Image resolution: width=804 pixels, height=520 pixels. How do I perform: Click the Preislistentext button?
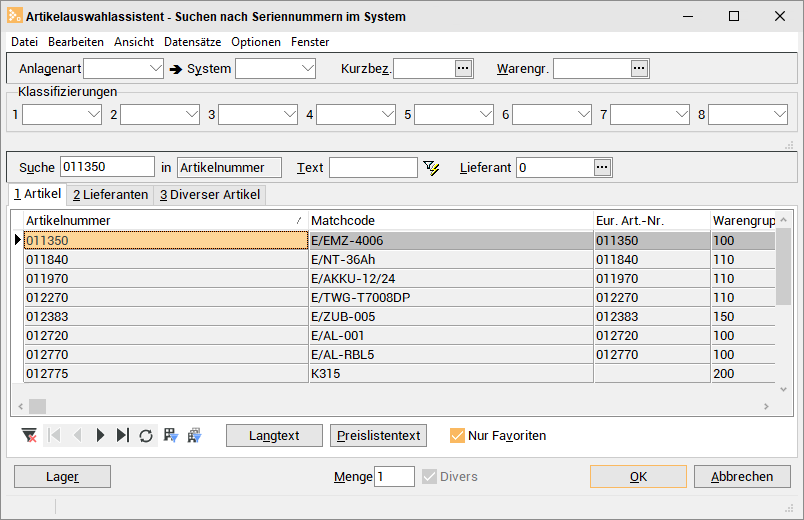378,435
